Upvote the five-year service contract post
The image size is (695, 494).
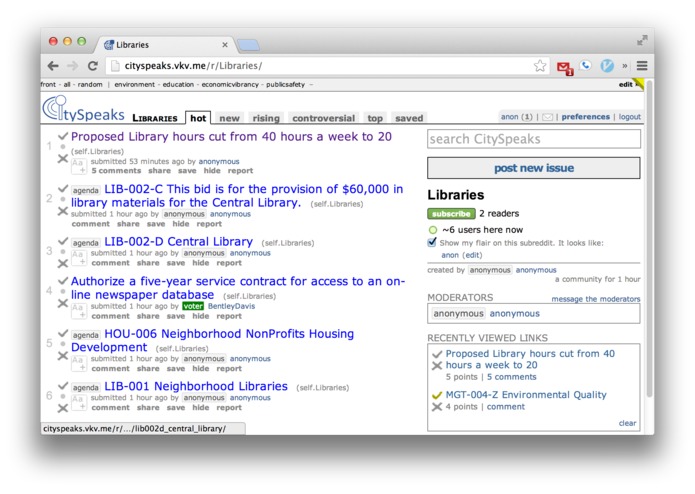point(63,280)
